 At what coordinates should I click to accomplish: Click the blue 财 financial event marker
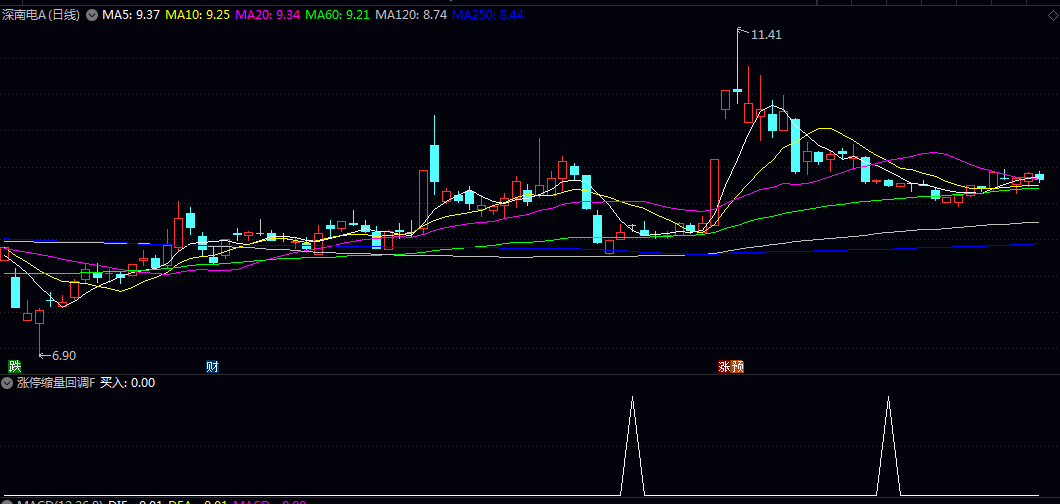click(212, 367)
